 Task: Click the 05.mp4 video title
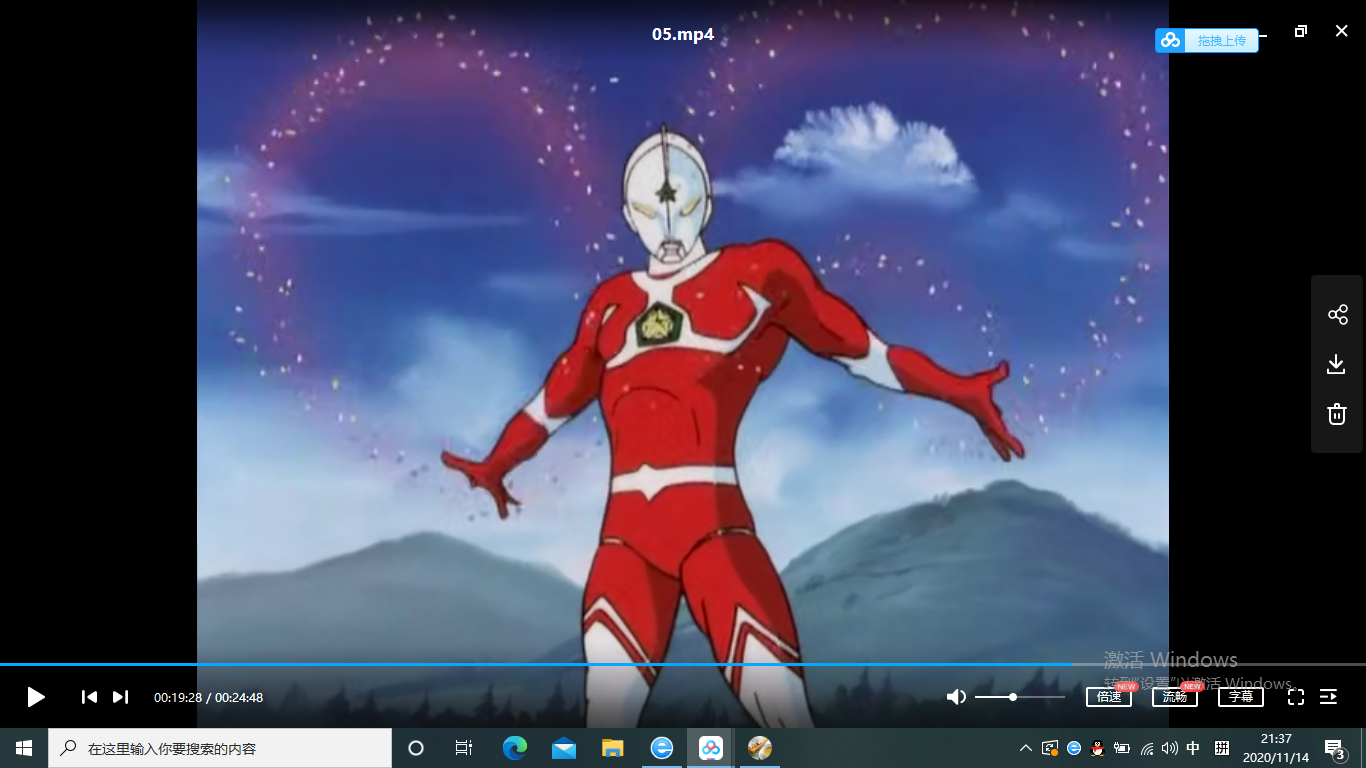point(683,35)
